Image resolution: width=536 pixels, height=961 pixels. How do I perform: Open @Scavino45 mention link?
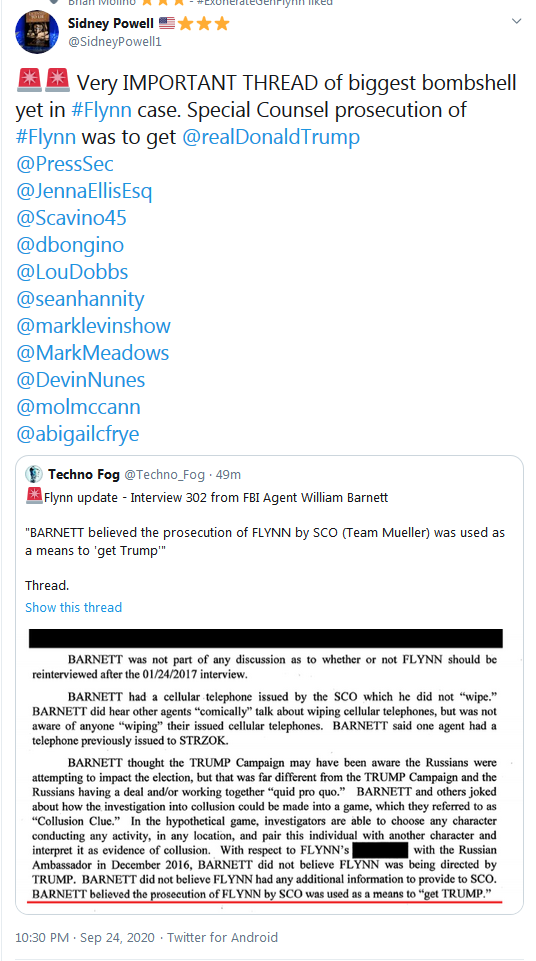click(71, 218)
